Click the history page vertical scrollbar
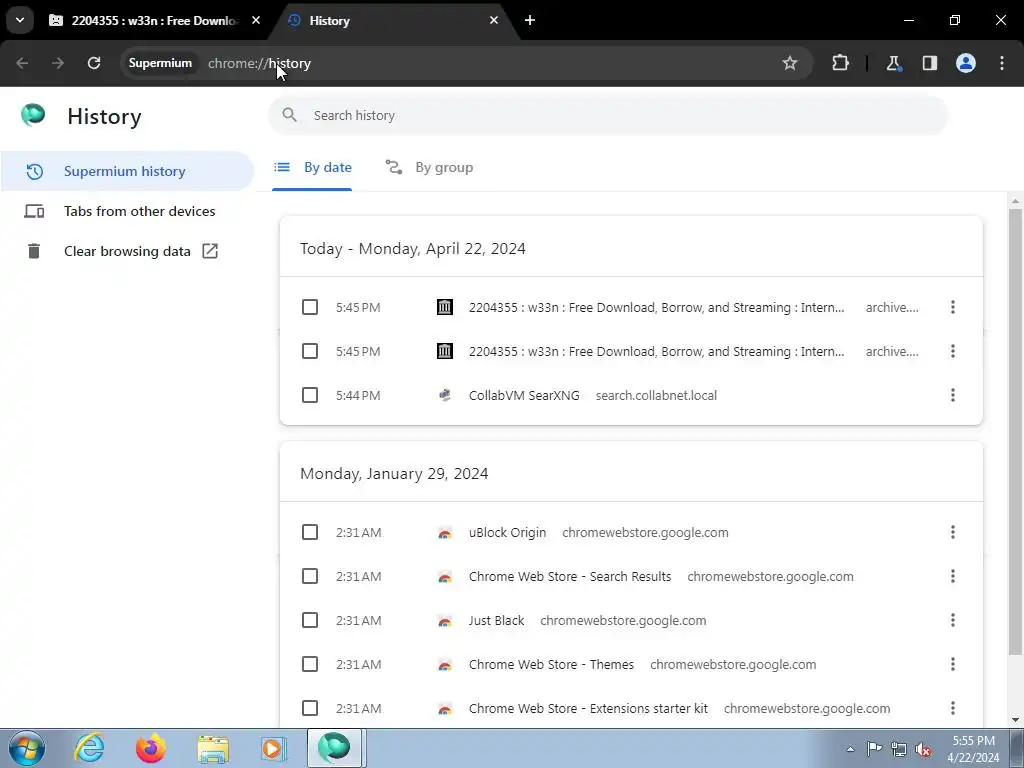Image resolution: width=1024 pixels, height=768 pixels. (x=1015, y=431)
